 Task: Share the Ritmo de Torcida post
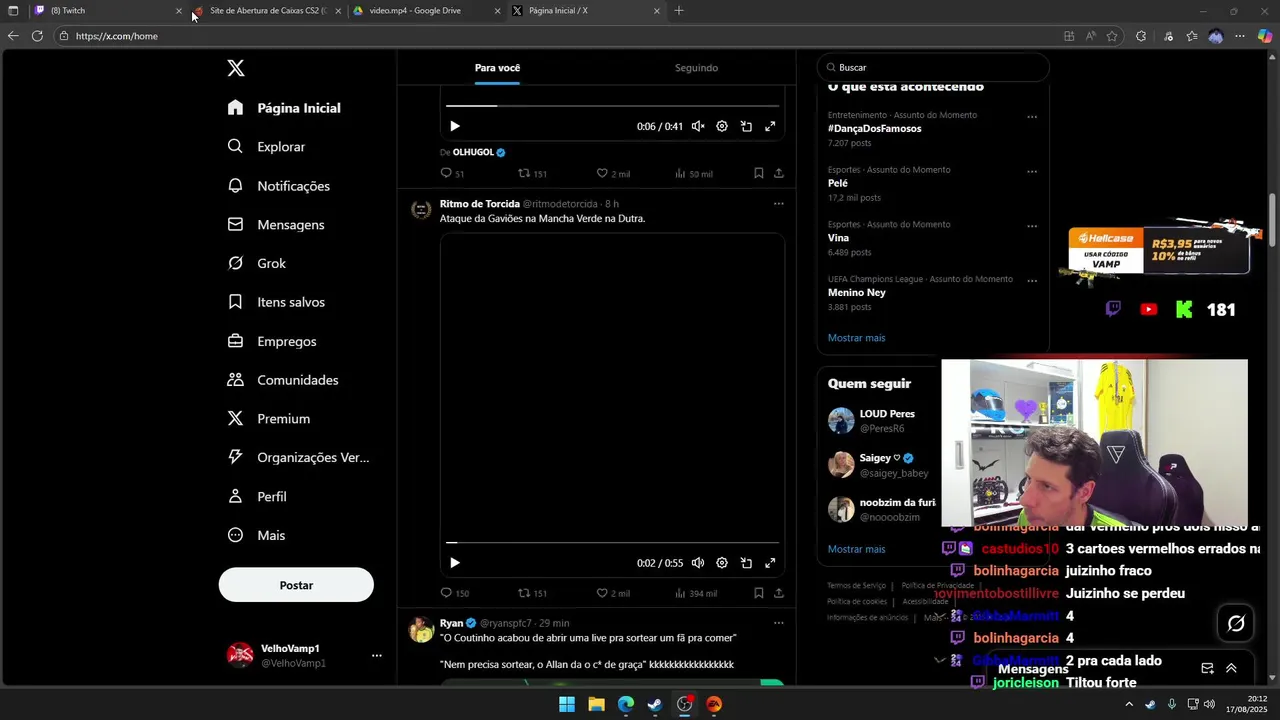click(x=779, y=593)
